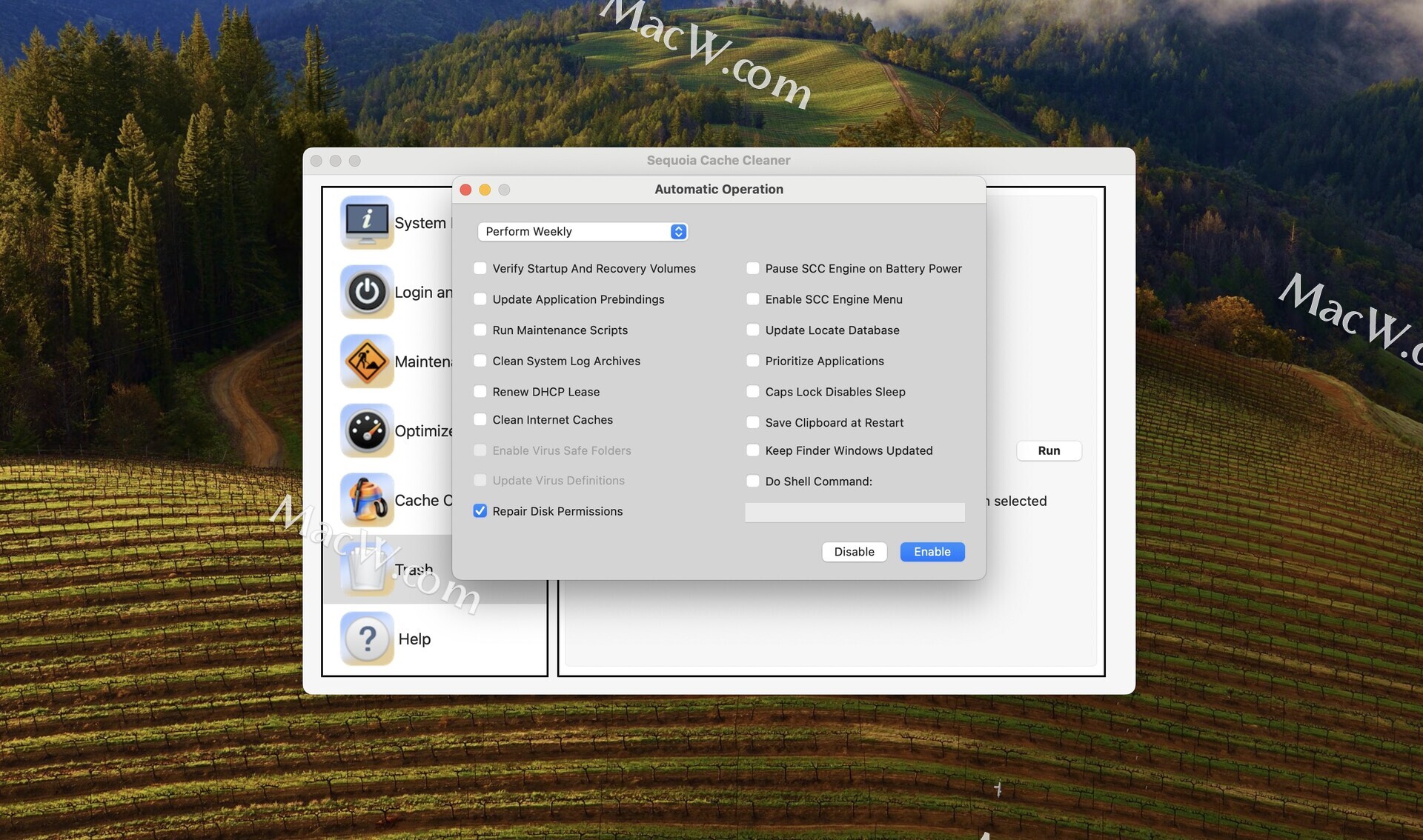
Task: Tick the Renew DHCP Lease checkbox
Action: pyautogui.click(x=480, y=392)
